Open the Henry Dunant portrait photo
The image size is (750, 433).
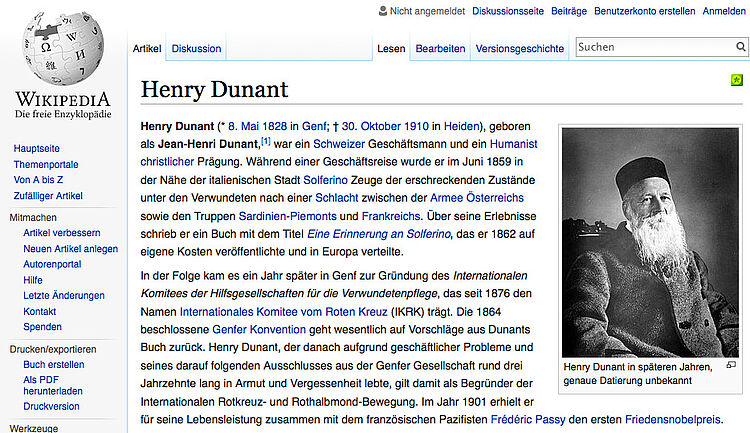tap(650, 242)
